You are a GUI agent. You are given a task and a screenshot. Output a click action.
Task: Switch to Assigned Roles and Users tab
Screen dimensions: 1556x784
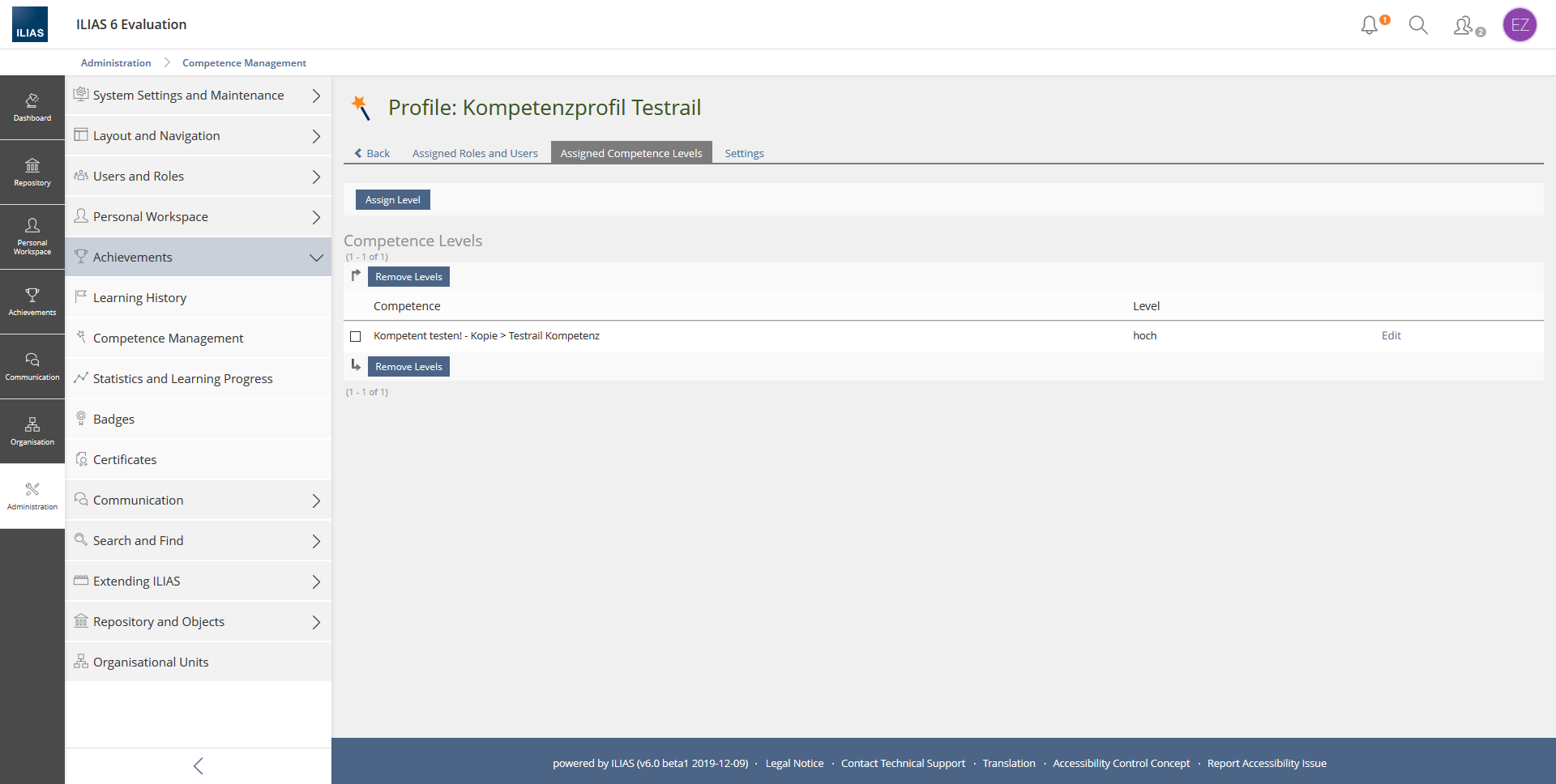point(475,153)
